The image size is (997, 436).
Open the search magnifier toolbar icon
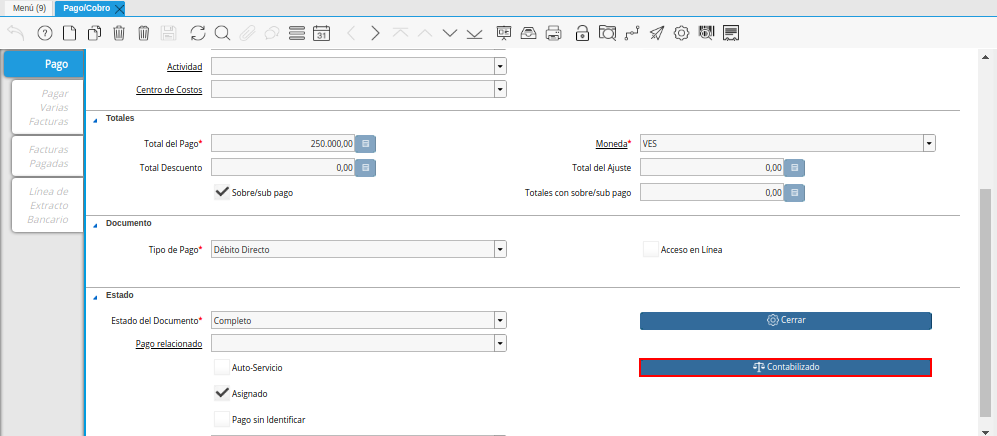coord(222,33)
